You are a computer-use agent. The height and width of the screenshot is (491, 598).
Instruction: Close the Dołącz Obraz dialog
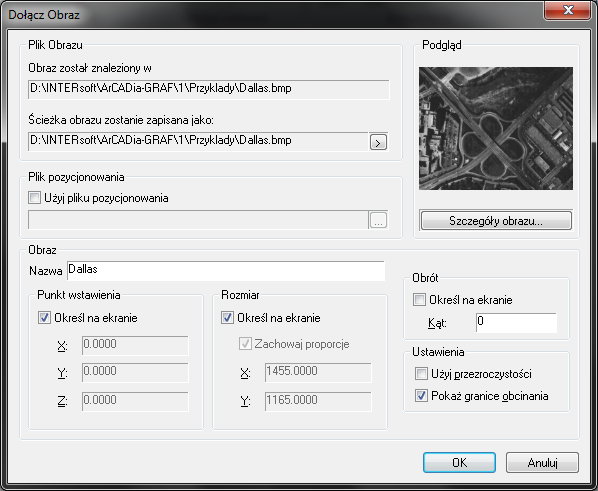click(x=568, y=10)
